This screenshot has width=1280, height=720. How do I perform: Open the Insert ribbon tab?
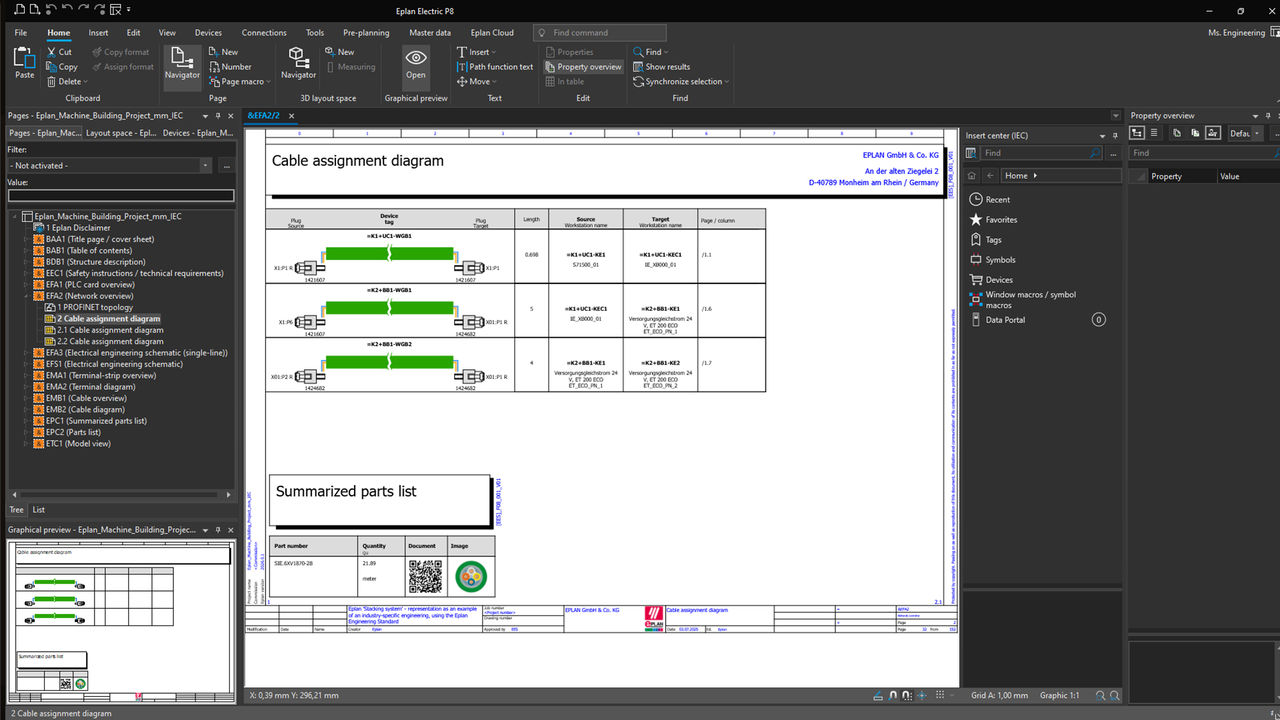[98, 33]
